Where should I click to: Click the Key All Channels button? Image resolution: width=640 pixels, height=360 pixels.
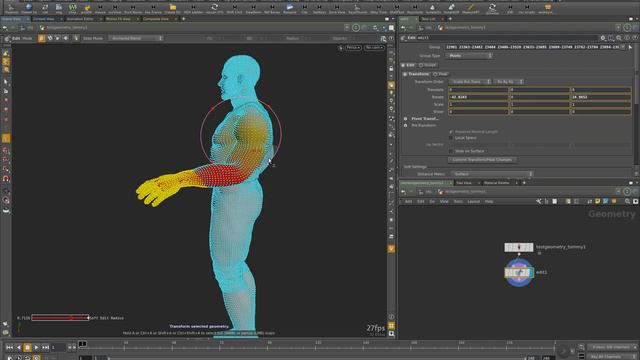(611, 357)
